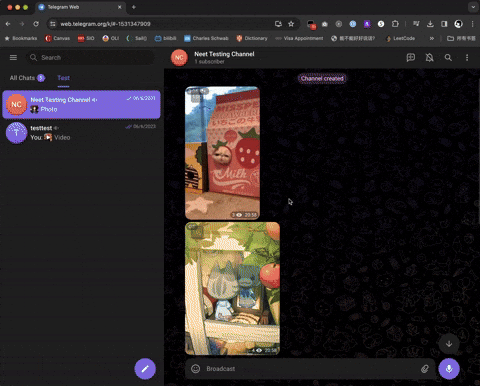Toggle channel notifications with the bell icon

(x=429, y=58)
